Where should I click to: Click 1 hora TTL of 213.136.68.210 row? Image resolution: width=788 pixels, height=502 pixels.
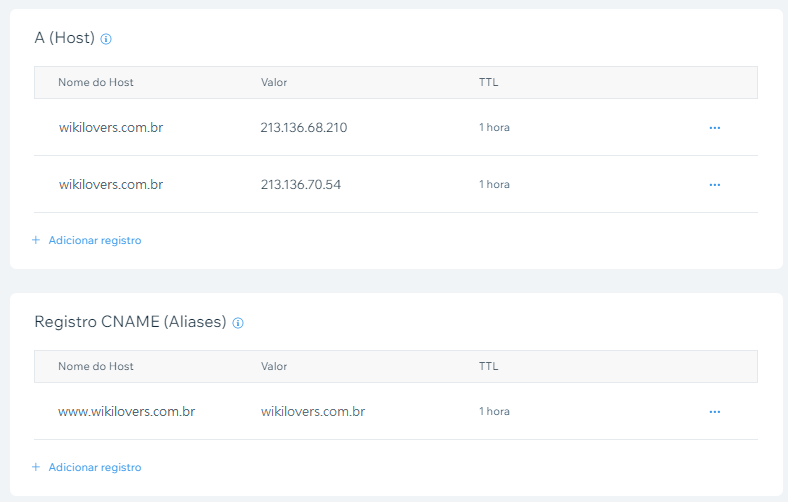tap(494, 128)
